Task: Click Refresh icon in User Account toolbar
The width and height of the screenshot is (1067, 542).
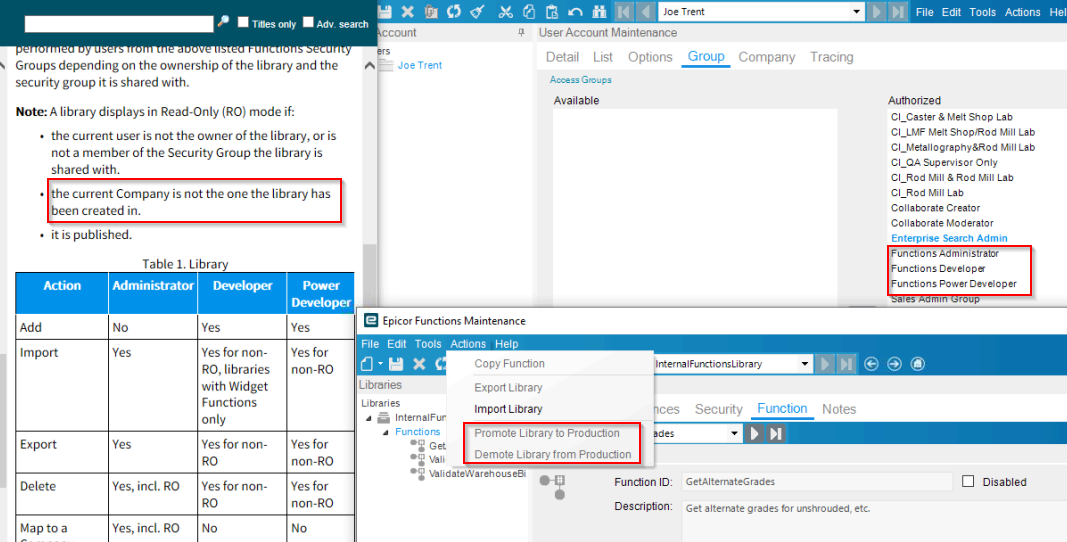Action: (454, 12)
